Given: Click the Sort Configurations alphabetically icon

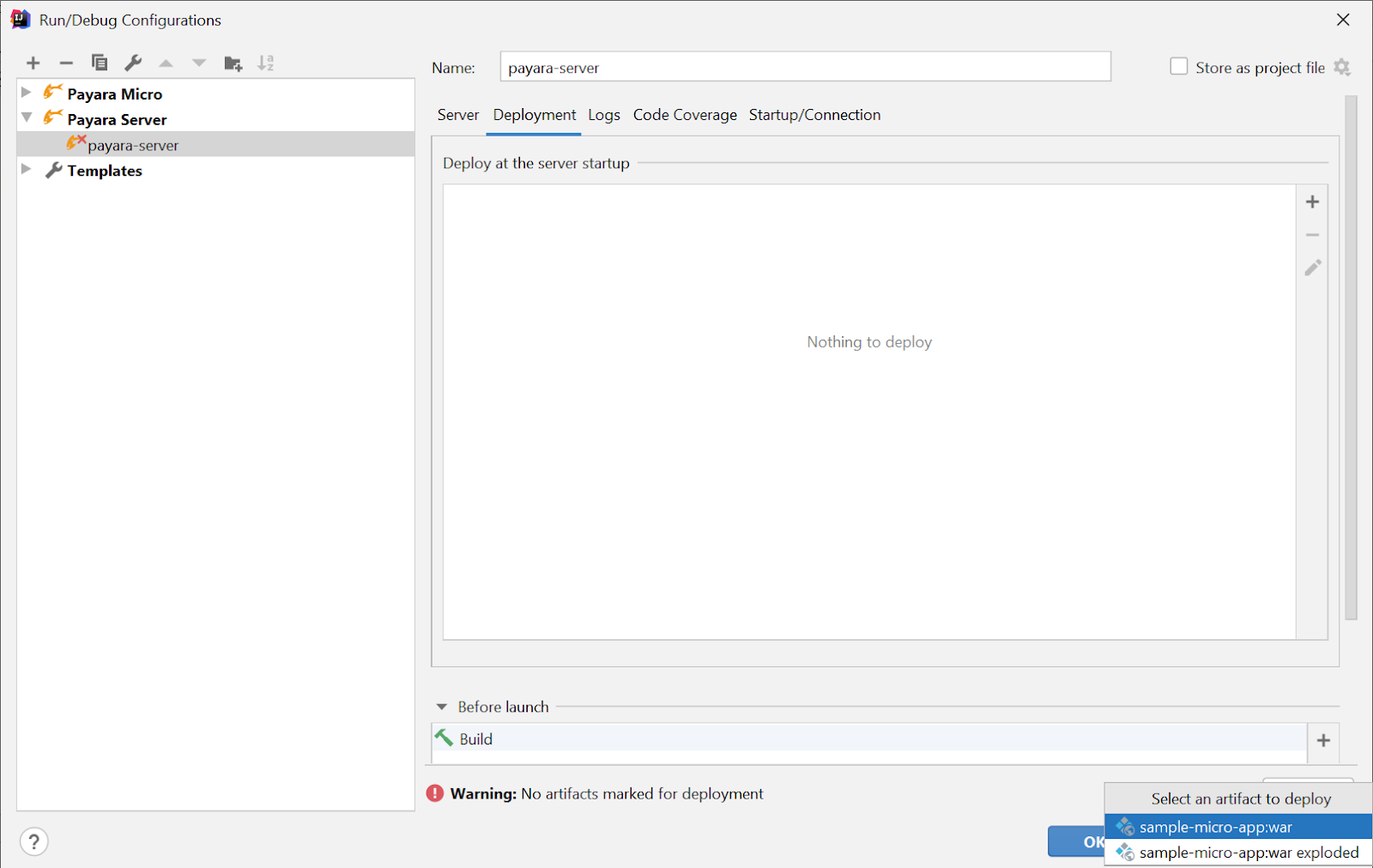Looking at the screenshot, I should 266,63.
